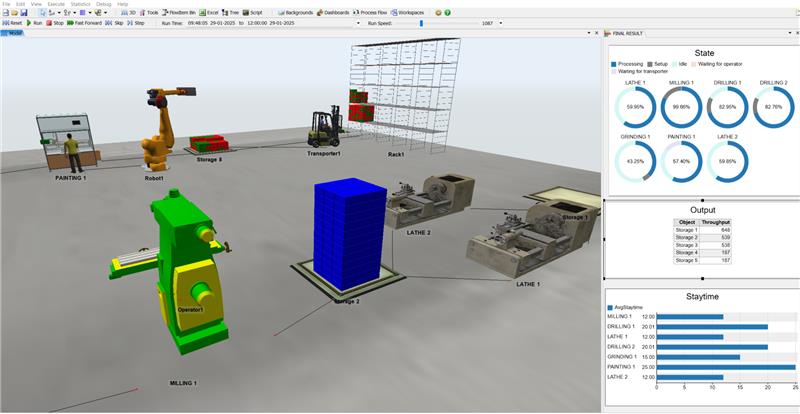Image resolution: width=800 pixels, height=414 pixels.
Task: Select the LATHE 2 machine in the model
Action: coord(429,200)
